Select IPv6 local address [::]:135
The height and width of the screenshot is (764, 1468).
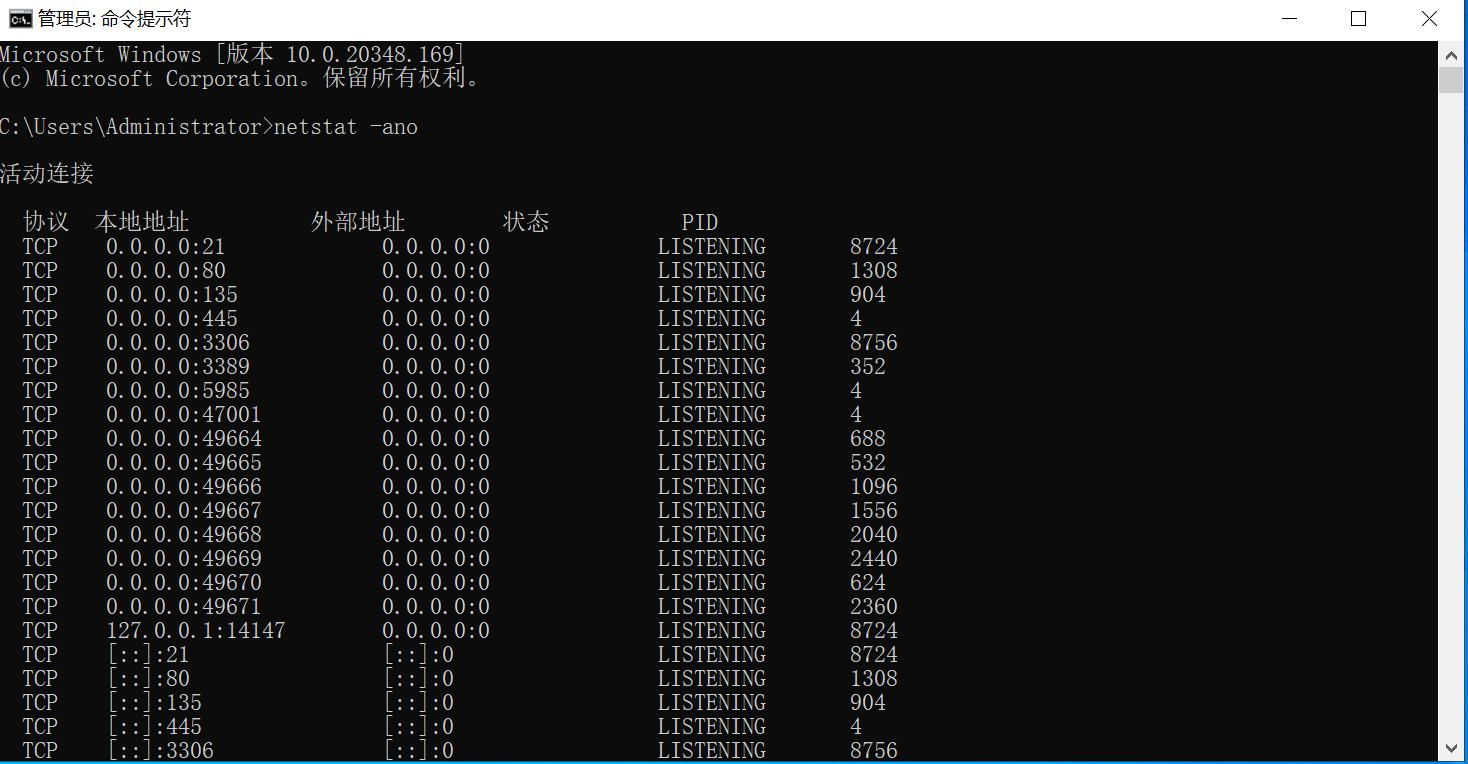(x=154, y=702)
